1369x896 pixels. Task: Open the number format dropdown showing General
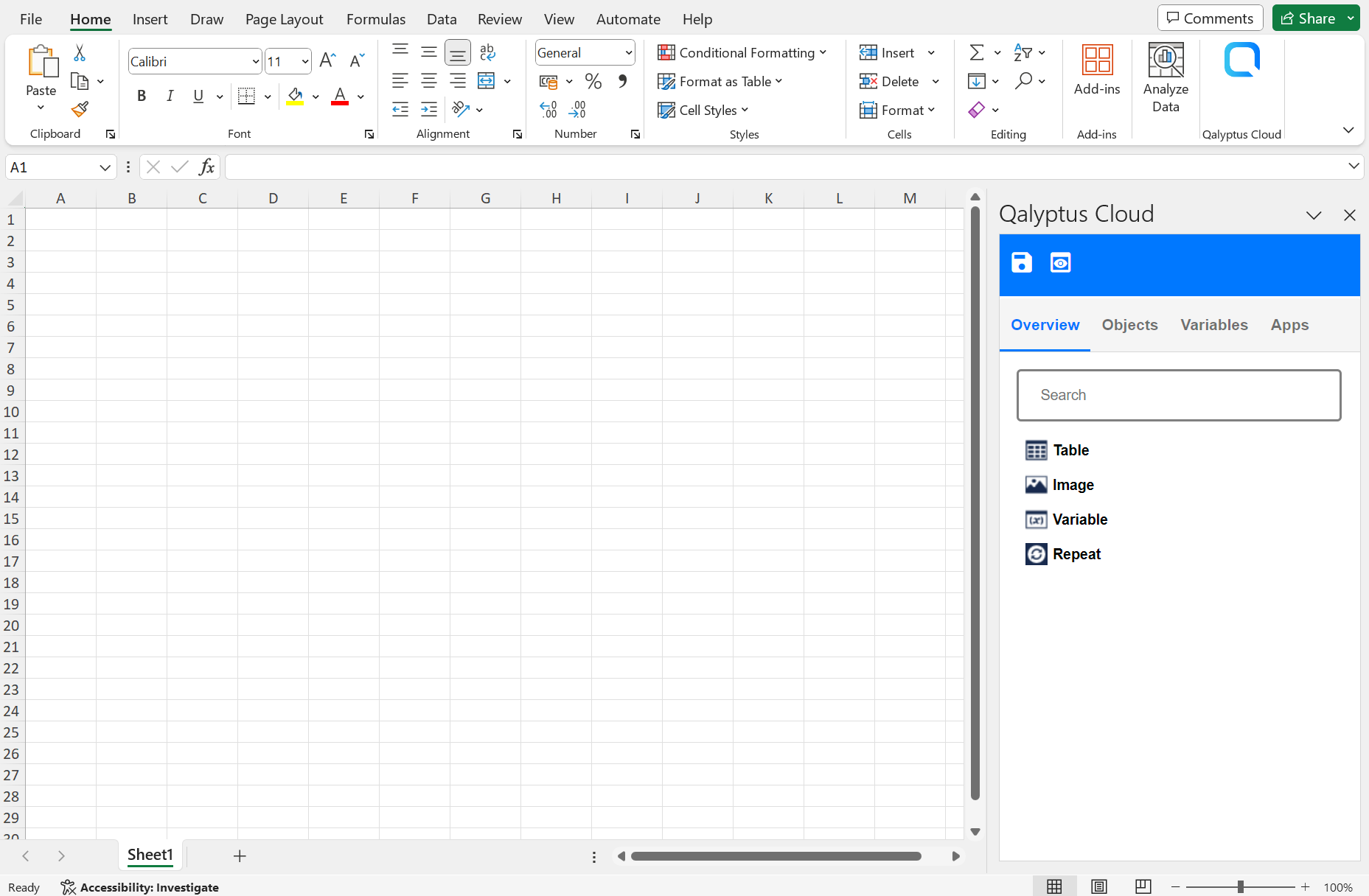coord(585,52)
